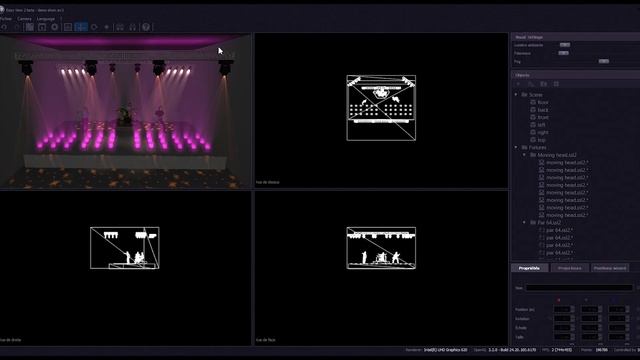Click the icon beside the top item
Image resolution: width=640 pixels, height=360 pixels.
coord(533,140)
